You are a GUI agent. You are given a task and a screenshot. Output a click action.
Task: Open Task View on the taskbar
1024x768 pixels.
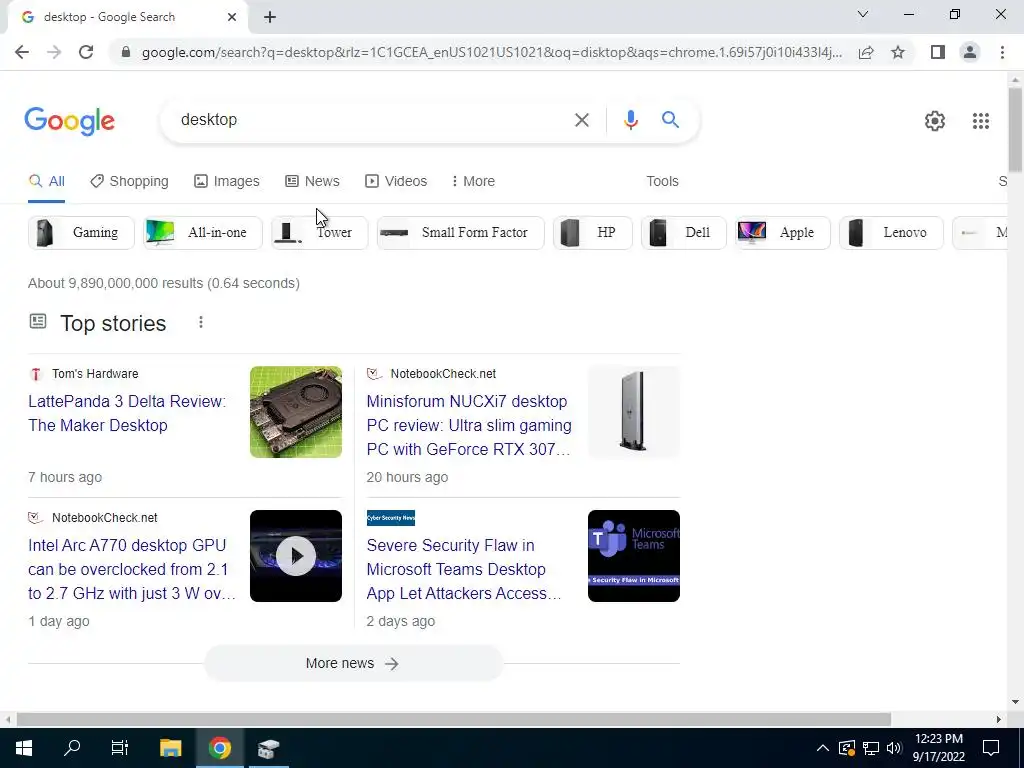click(120, 748)
